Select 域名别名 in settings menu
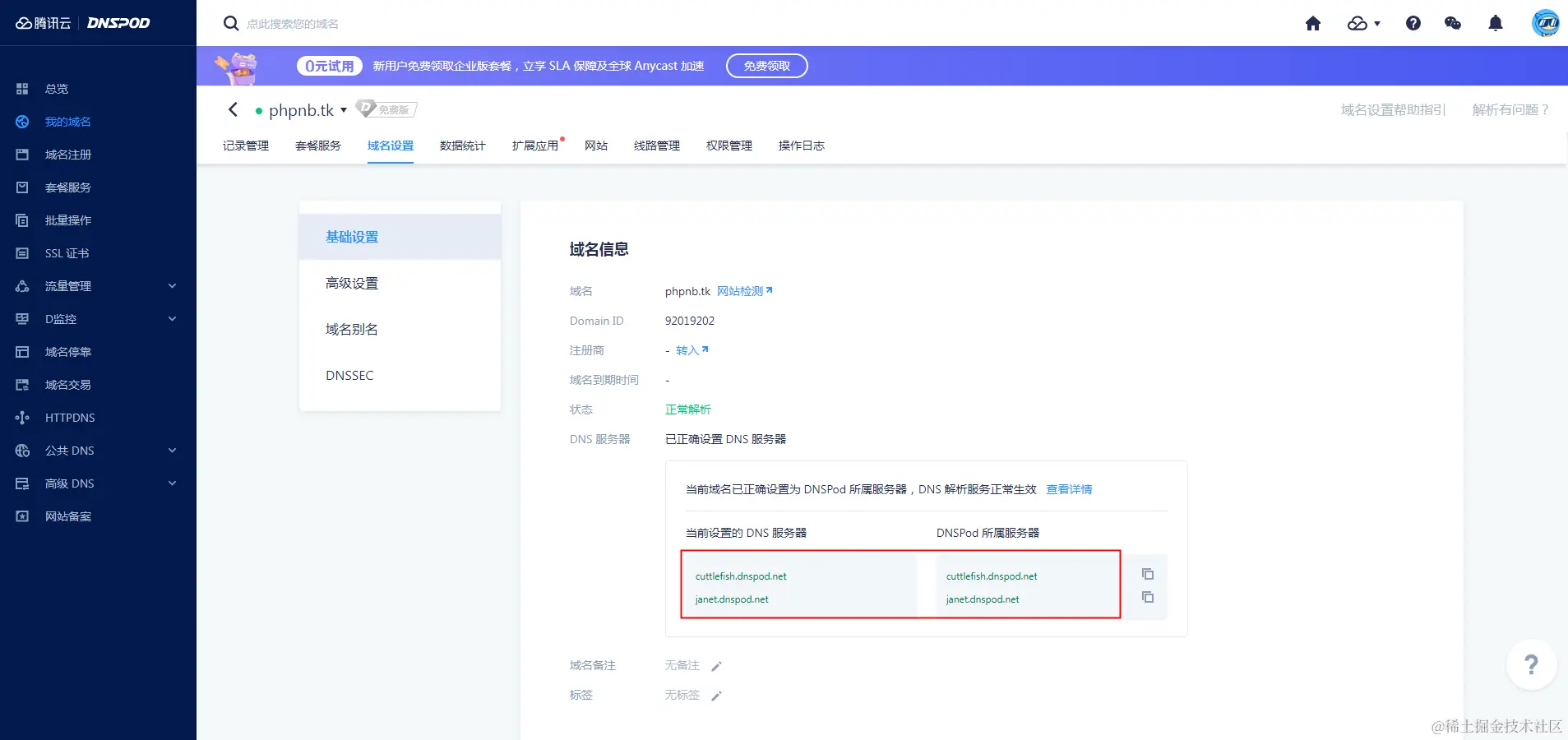 click(400, 329)
